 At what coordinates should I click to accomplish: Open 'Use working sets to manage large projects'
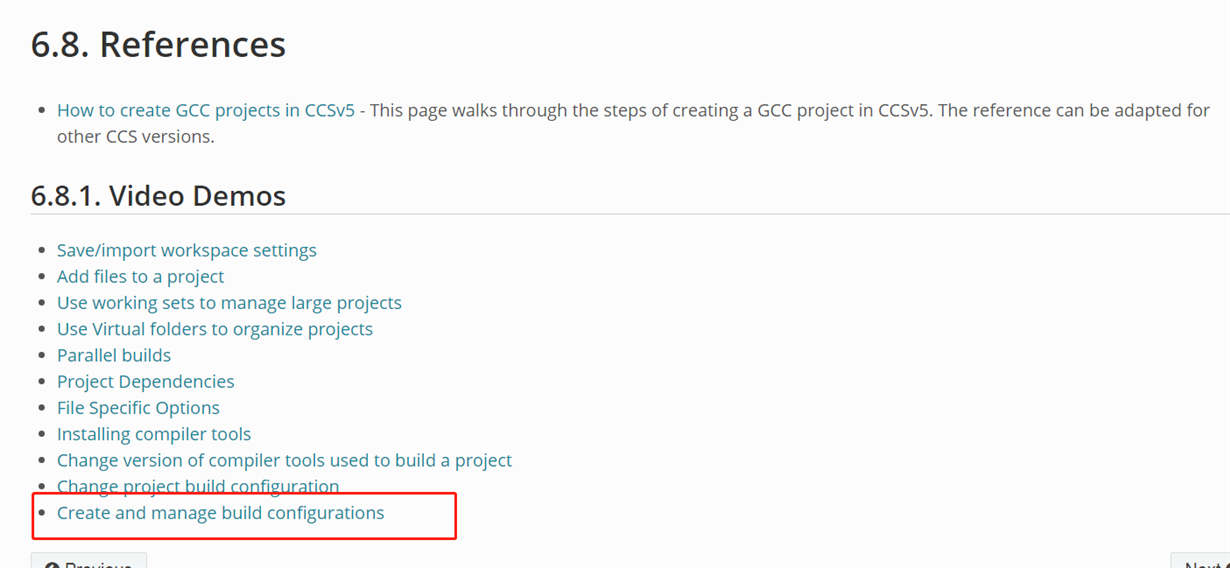[x=229, y=302]
